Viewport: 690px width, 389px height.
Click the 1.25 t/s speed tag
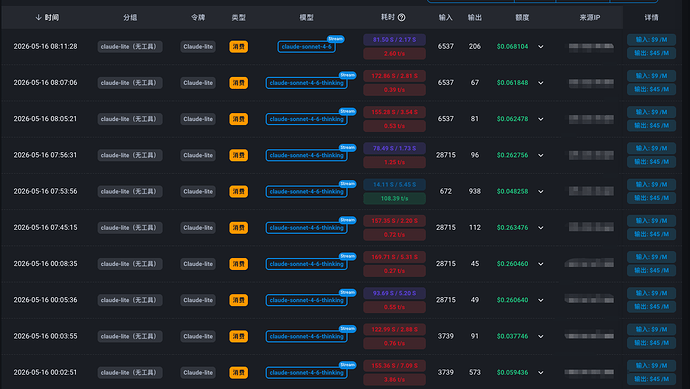394,162
